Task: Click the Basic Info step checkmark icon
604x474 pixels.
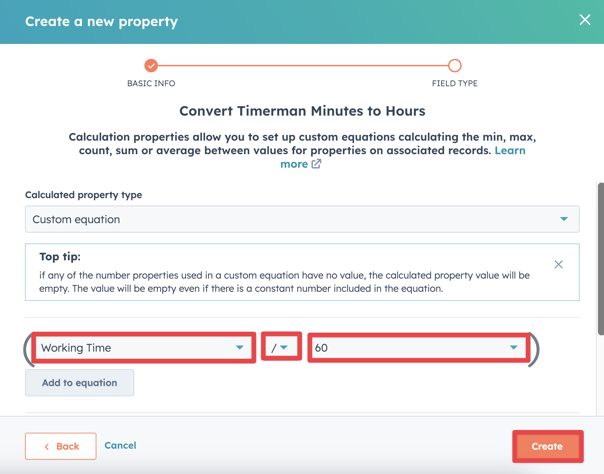Action: [151, 66]
